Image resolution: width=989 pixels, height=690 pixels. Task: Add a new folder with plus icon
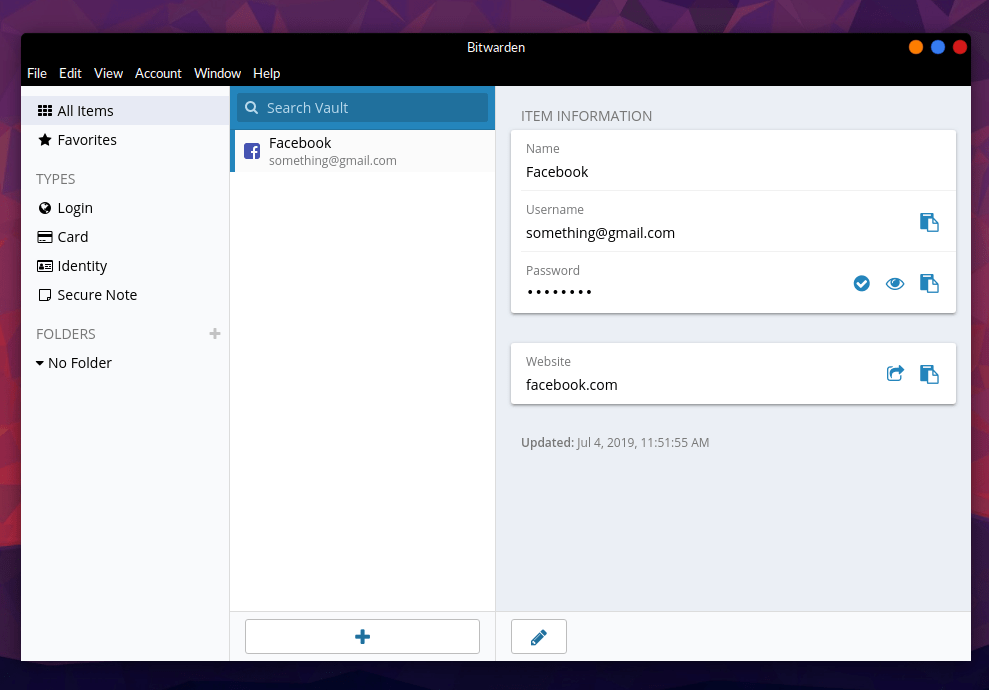214,334
